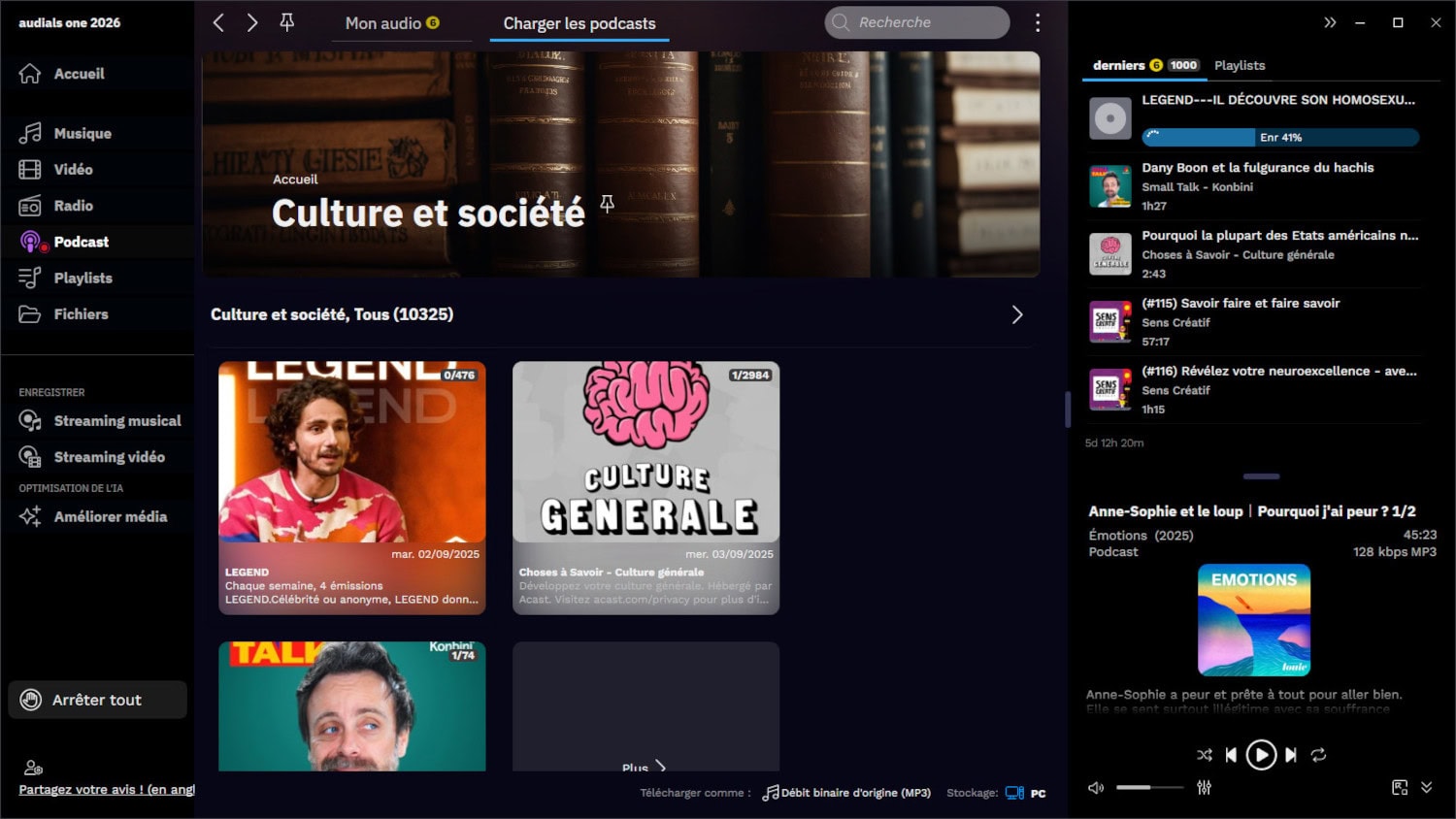Play the current podcast episode
This screenshot has height=819, width=1456.
click(x=1261, y=755)
